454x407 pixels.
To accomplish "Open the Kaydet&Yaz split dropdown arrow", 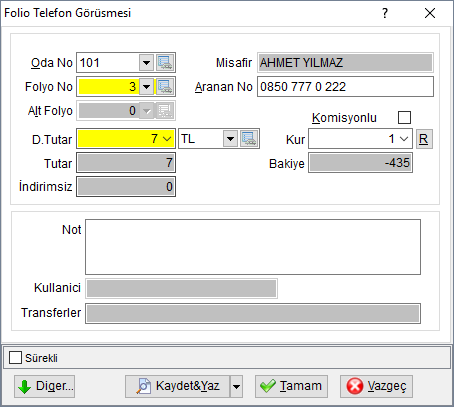I will (236, 386).
